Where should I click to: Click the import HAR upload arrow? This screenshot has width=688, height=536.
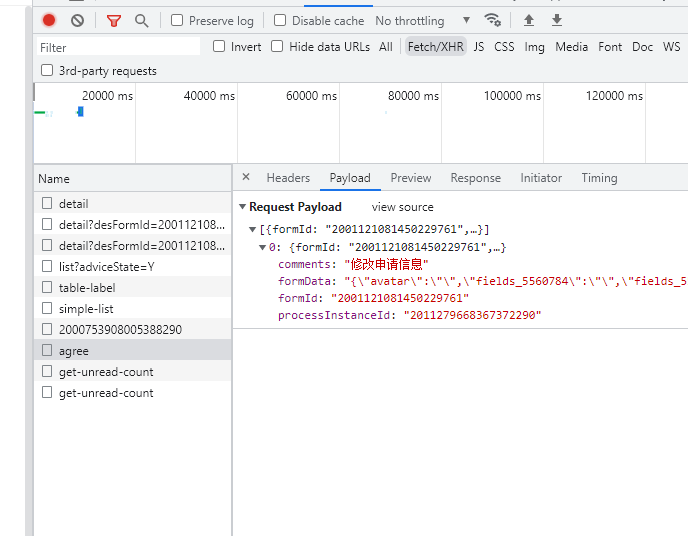[529, 20]
